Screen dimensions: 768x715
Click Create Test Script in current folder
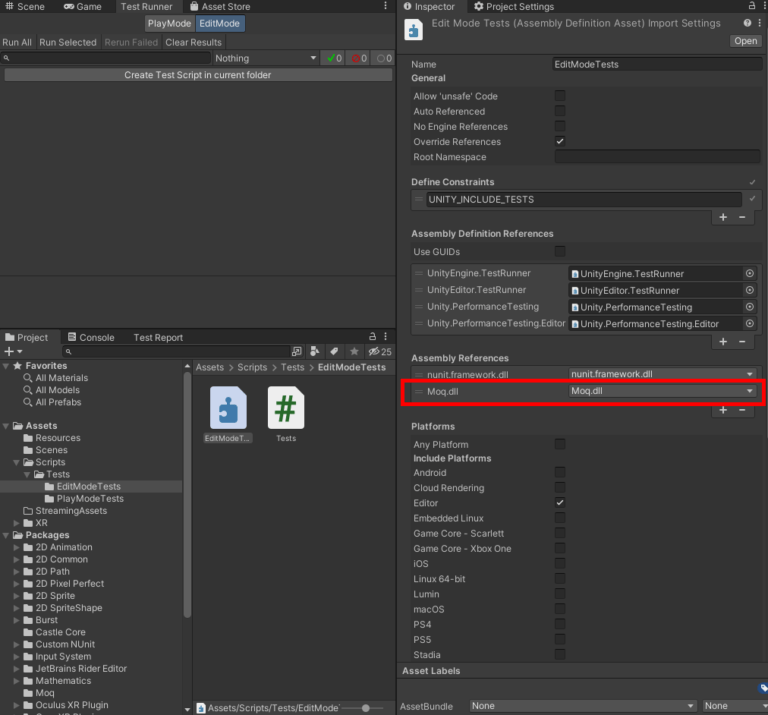tap(198, 75)
